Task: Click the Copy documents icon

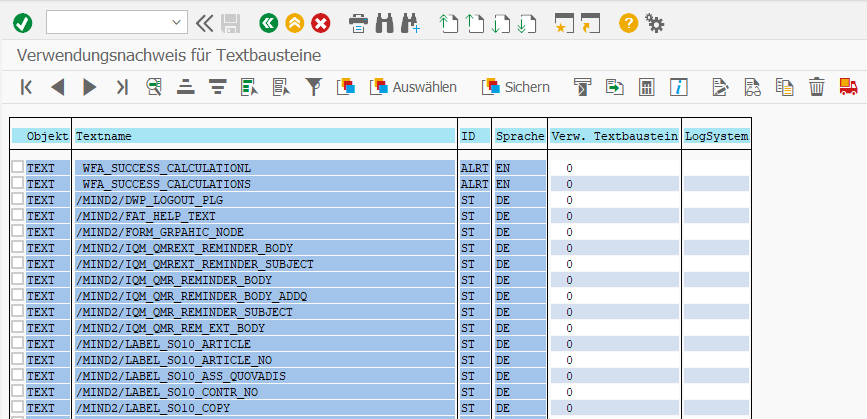Action: click(x=785, y=87)
